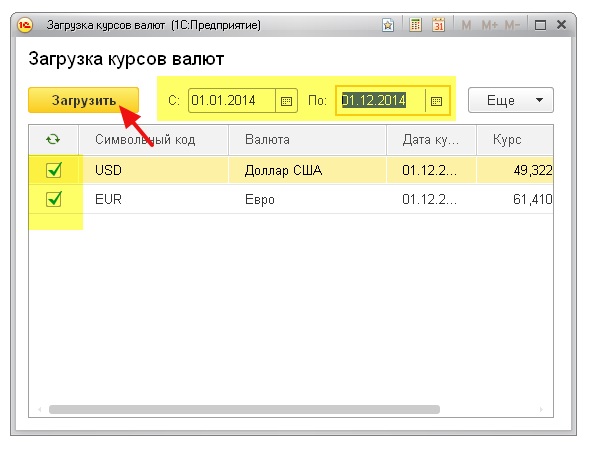Open the calendar 31 icon in title bar

coord(438,25)
